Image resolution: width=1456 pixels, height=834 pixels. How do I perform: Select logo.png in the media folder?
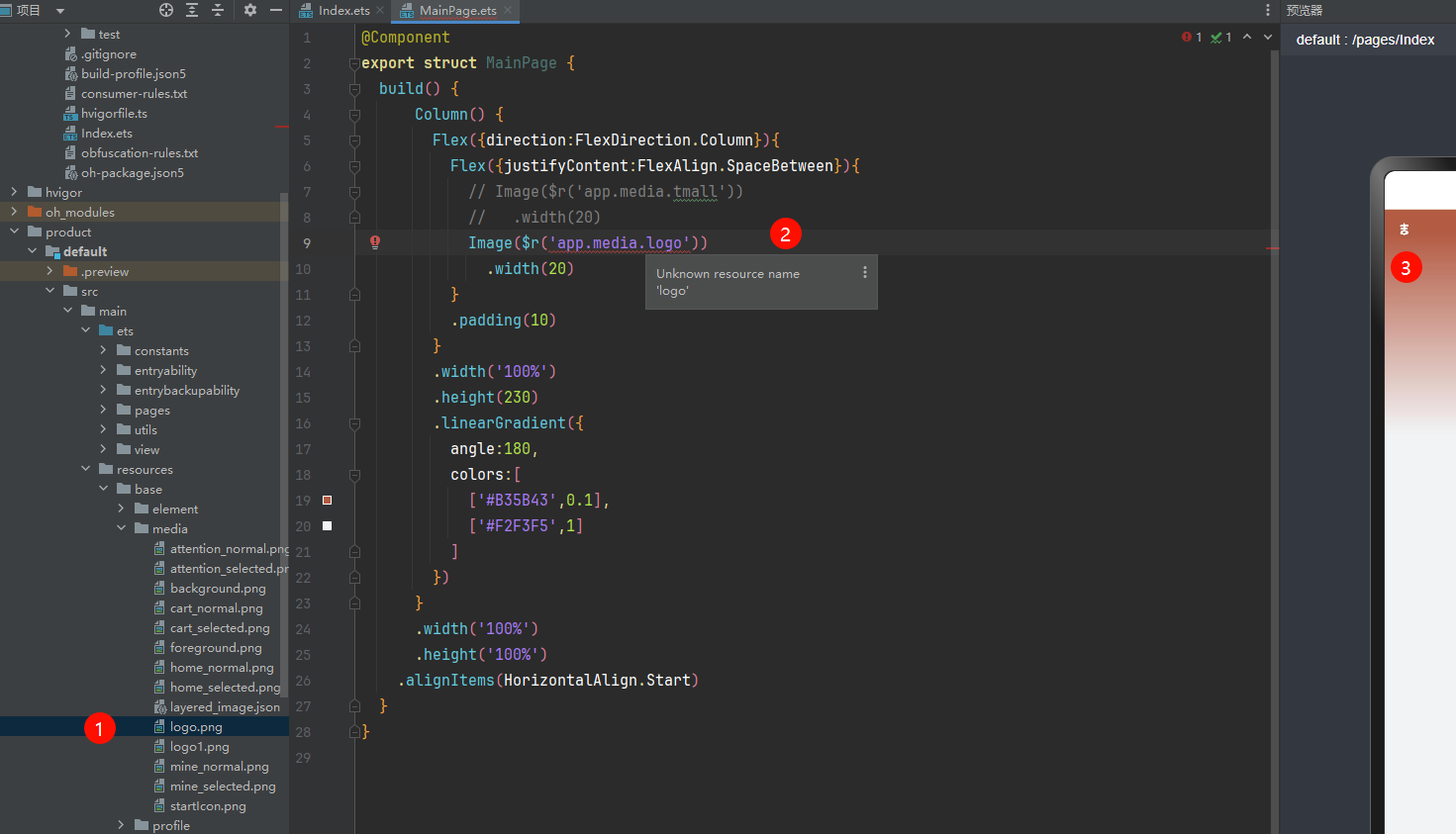click(x=196, y=726)
